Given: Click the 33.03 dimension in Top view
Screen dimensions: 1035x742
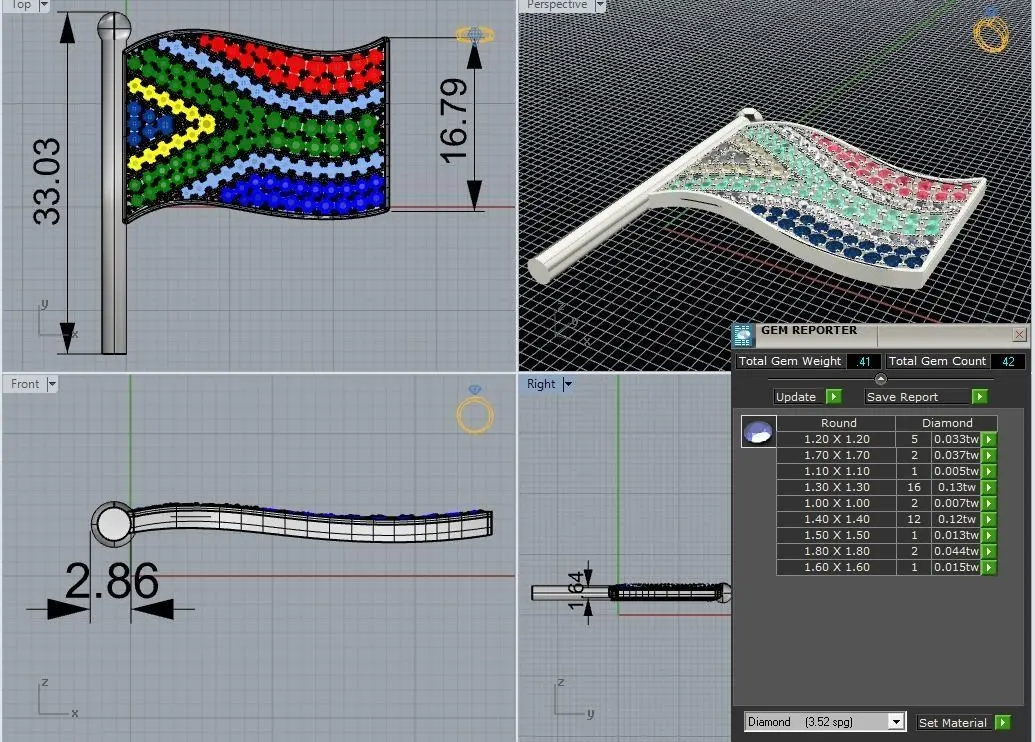Looking at the screenshot, I should [x=46, y=181].
